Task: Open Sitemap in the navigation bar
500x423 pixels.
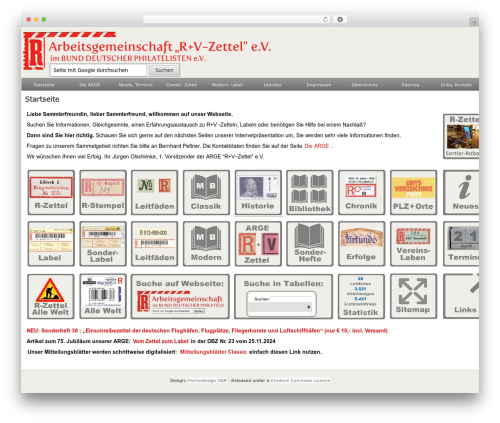Action: (x=410, y=85)
